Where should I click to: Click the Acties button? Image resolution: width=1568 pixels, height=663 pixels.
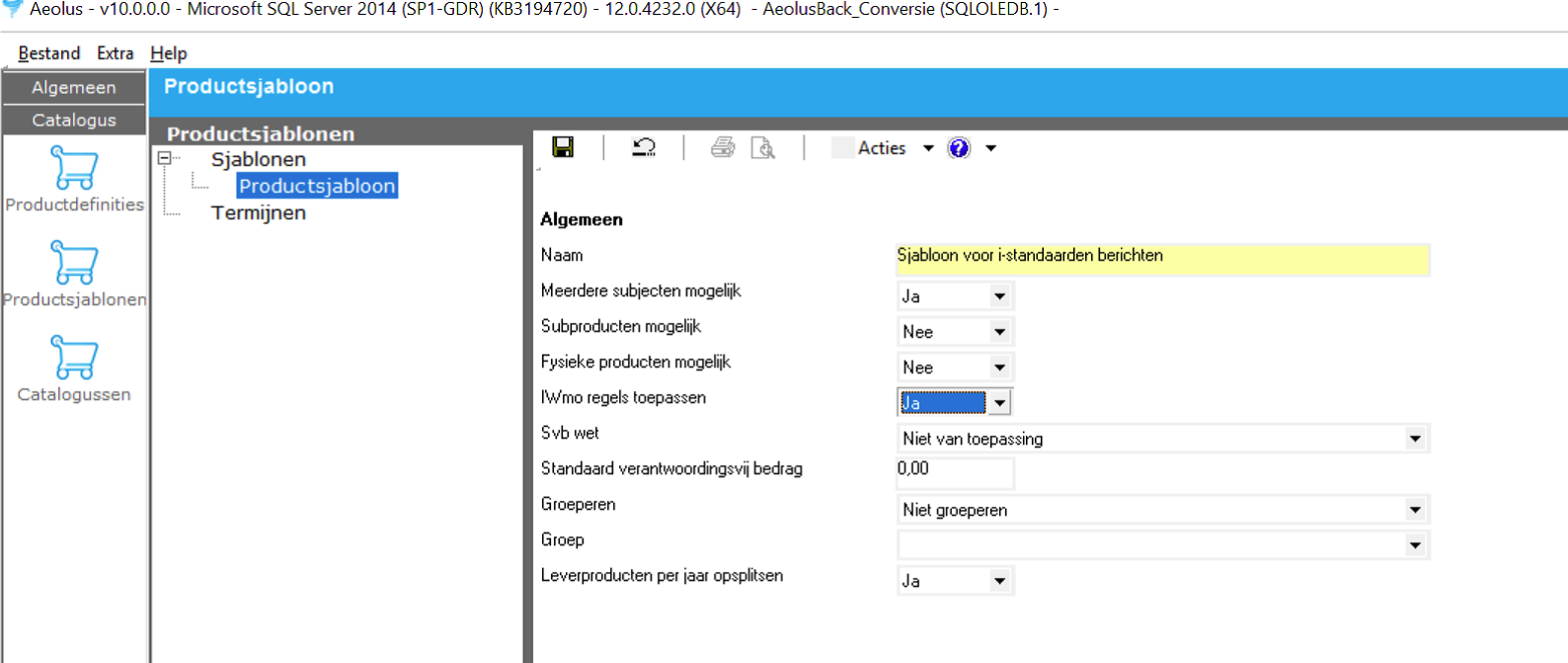coord(882,148)
